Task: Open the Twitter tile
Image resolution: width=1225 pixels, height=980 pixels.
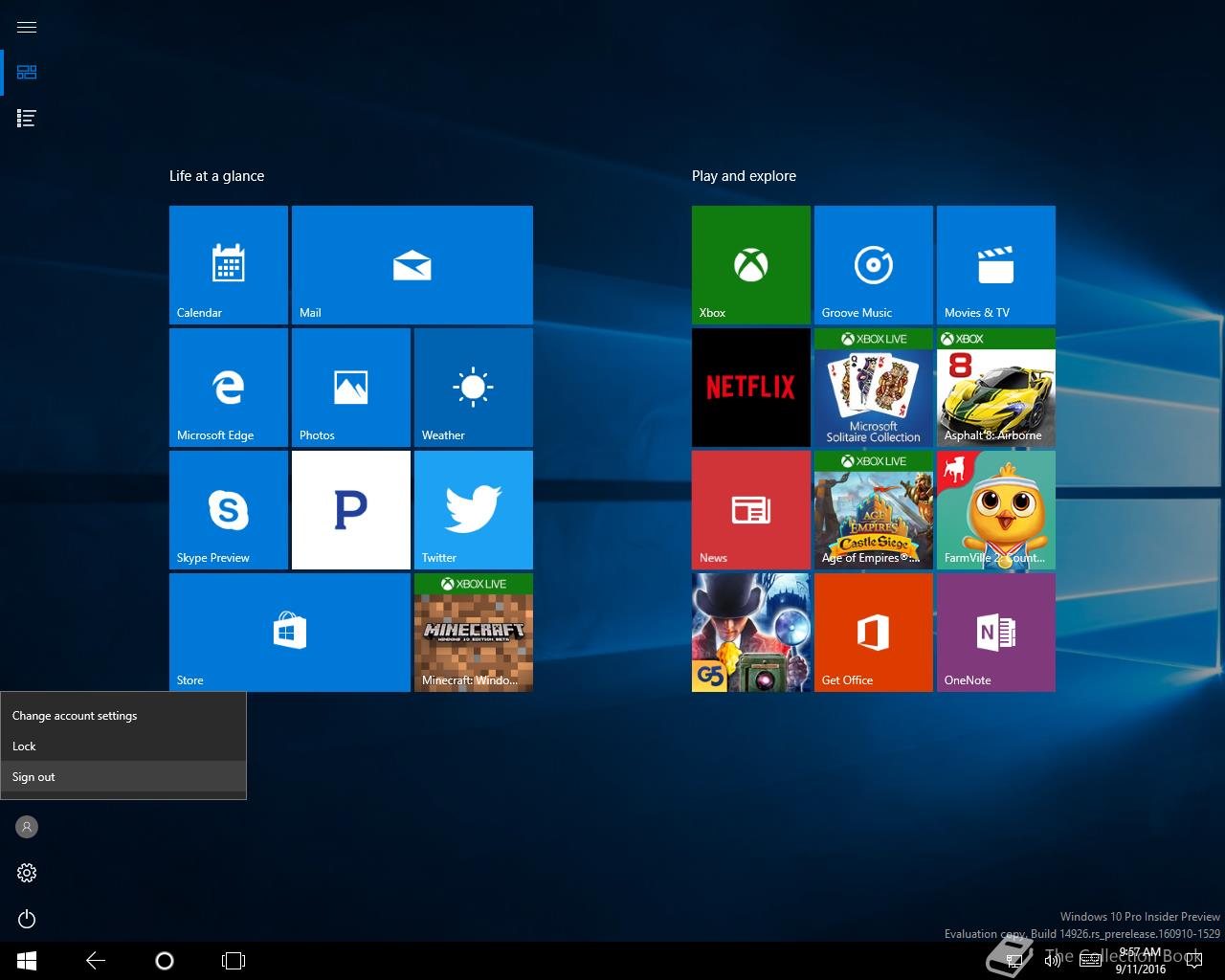Action: tap(474, 510)
